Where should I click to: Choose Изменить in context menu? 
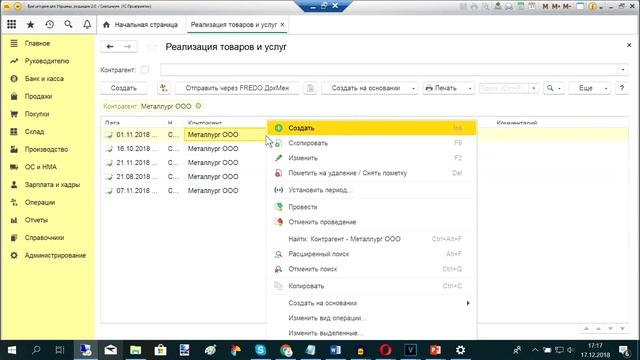coord(371,158)
